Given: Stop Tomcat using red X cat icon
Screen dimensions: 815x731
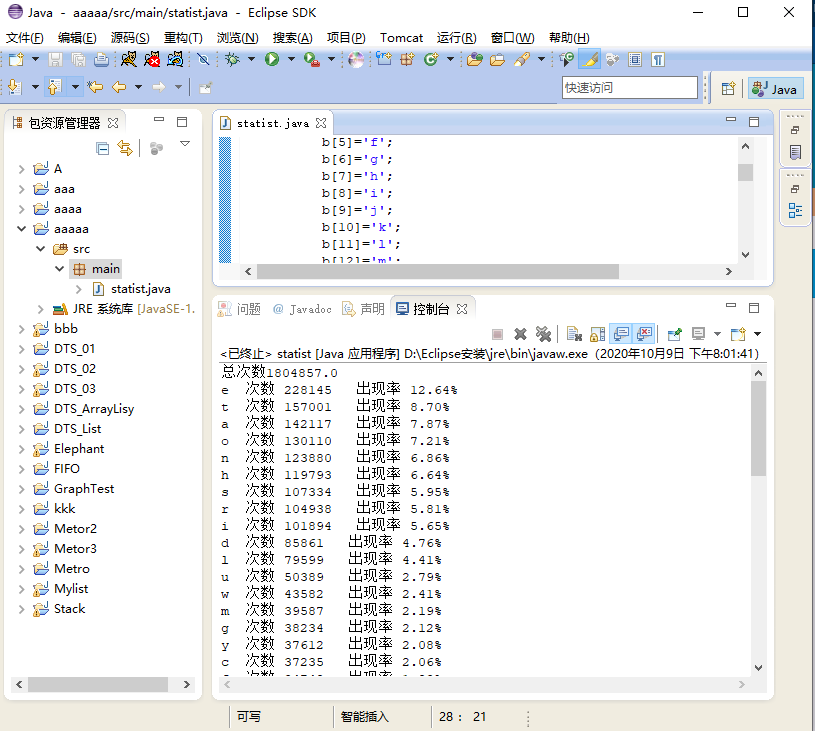Looking at the screenshot, I should [152, 60].
